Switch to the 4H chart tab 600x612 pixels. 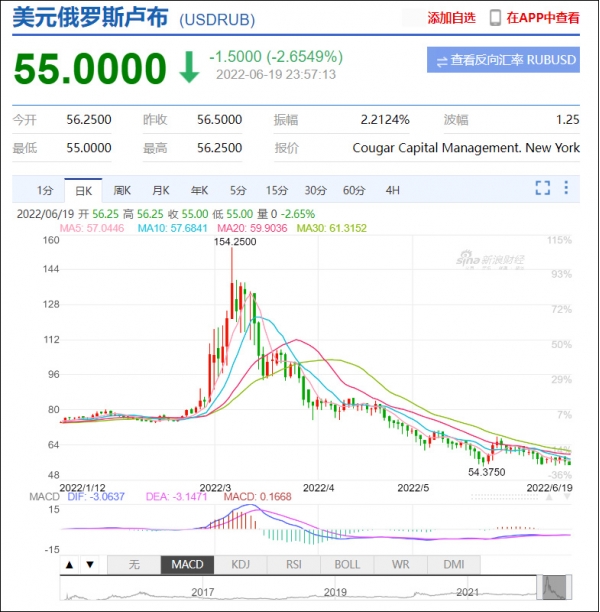[392, 190]
